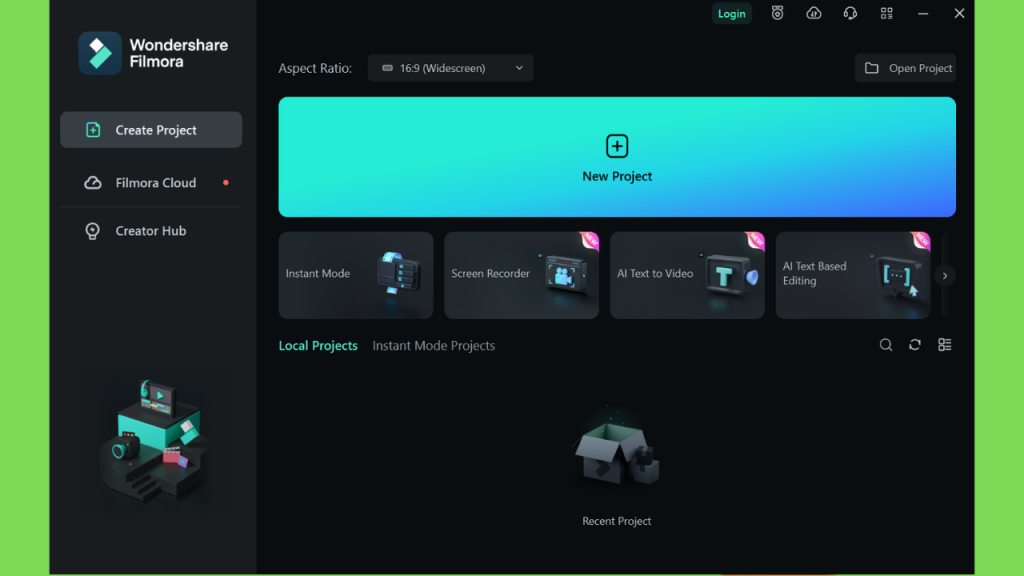This screenshot has width=1024, height=576.
Task: Click the plus icon above New Project
Action: click(x=617, y=146)
